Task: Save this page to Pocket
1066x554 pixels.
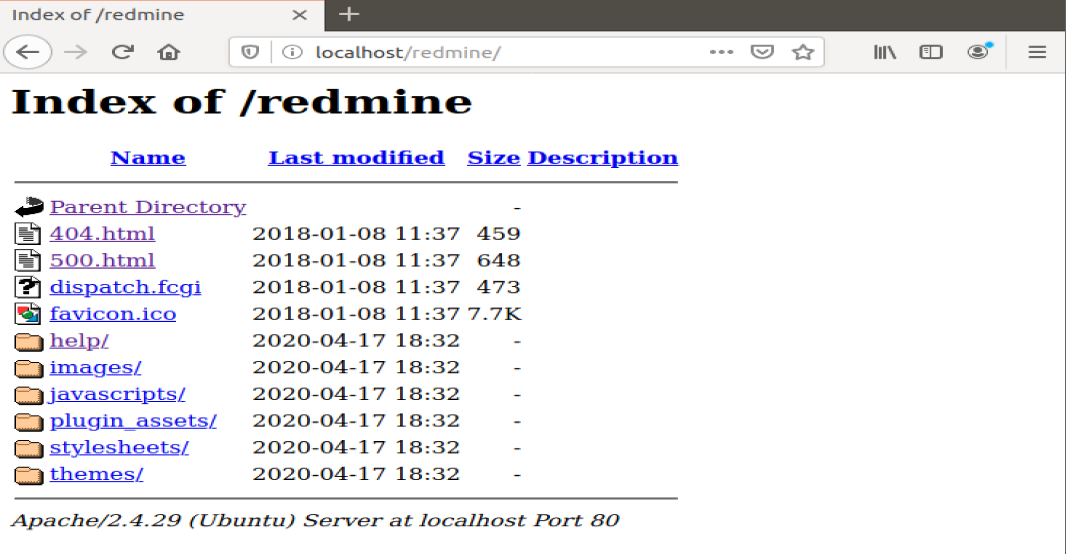Action: pos(762,52)
